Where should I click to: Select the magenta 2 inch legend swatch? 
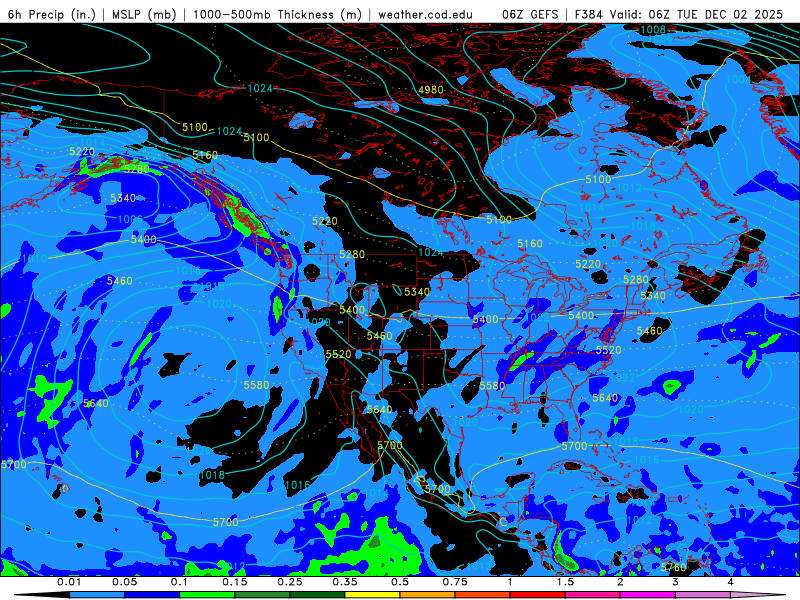(x=648, y=595)
